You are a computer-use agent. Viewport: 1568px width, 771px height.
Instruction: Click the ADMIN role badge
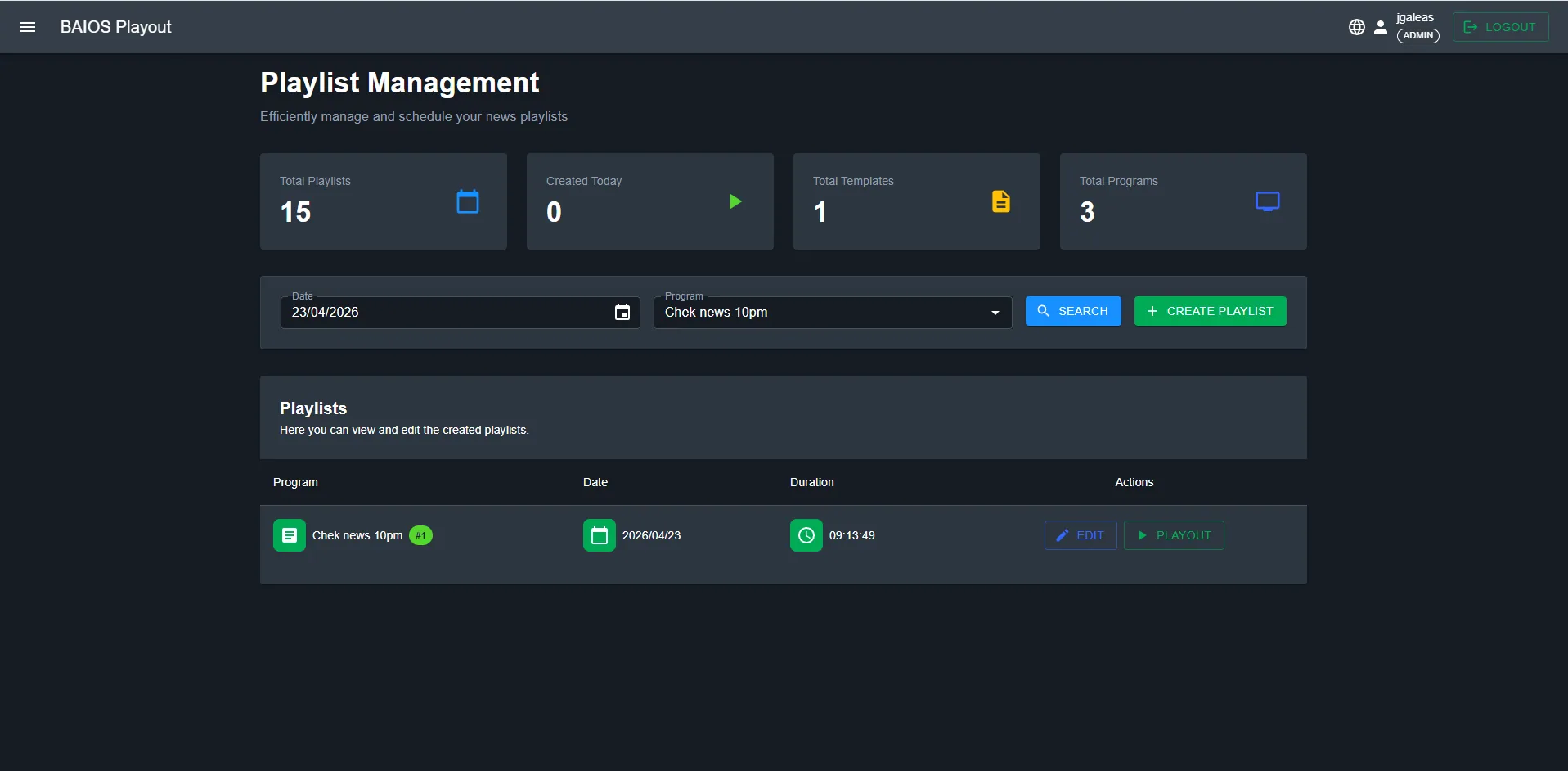coord(1418,35)
